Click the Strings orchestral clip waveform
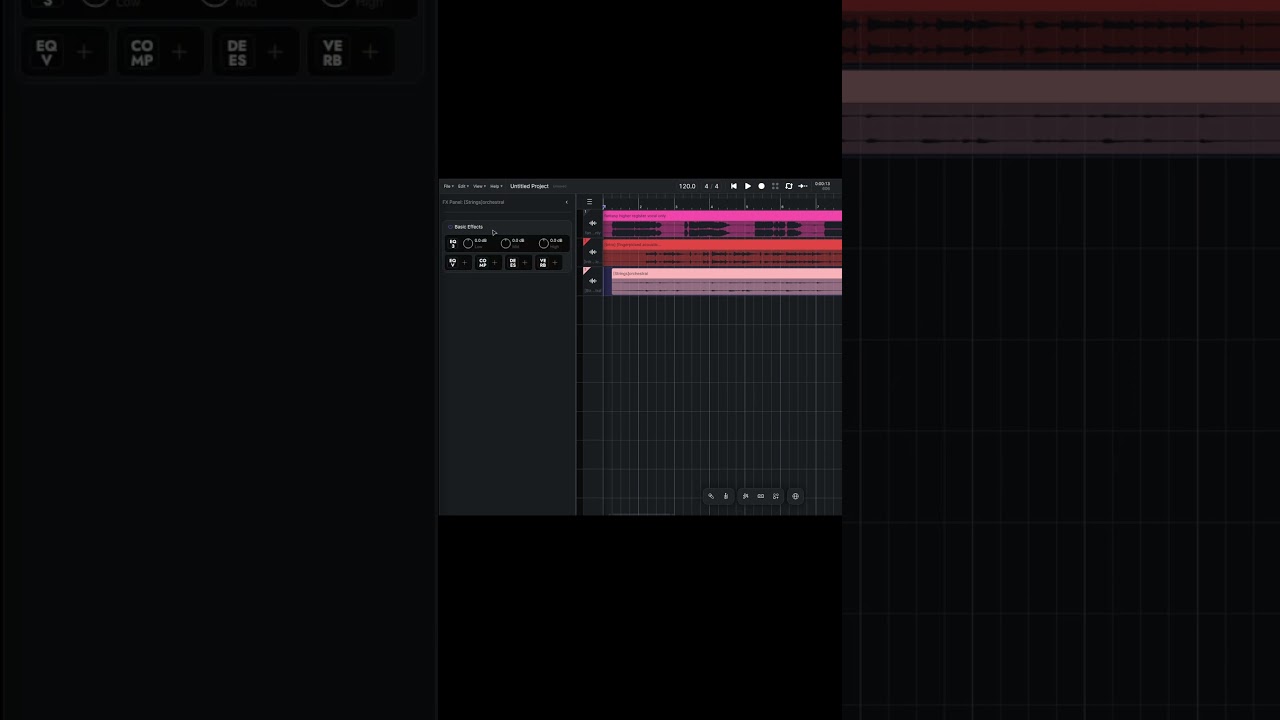This screenshot has height=720, width=1280. coord(727,287)
